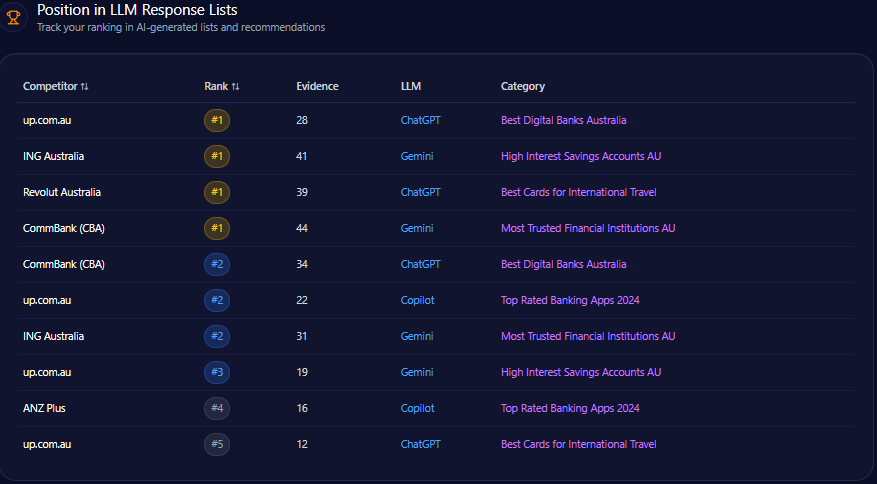Viewport: 877px width, 484px height.
Task: Open ChatGPT link in Revolut Australia row
Action: [x=420, y=192]
